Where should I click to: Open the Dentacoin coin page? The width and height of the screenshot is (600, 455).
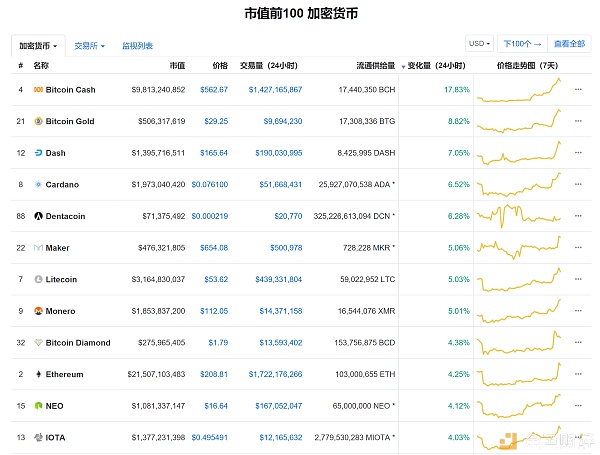point(65,216)
